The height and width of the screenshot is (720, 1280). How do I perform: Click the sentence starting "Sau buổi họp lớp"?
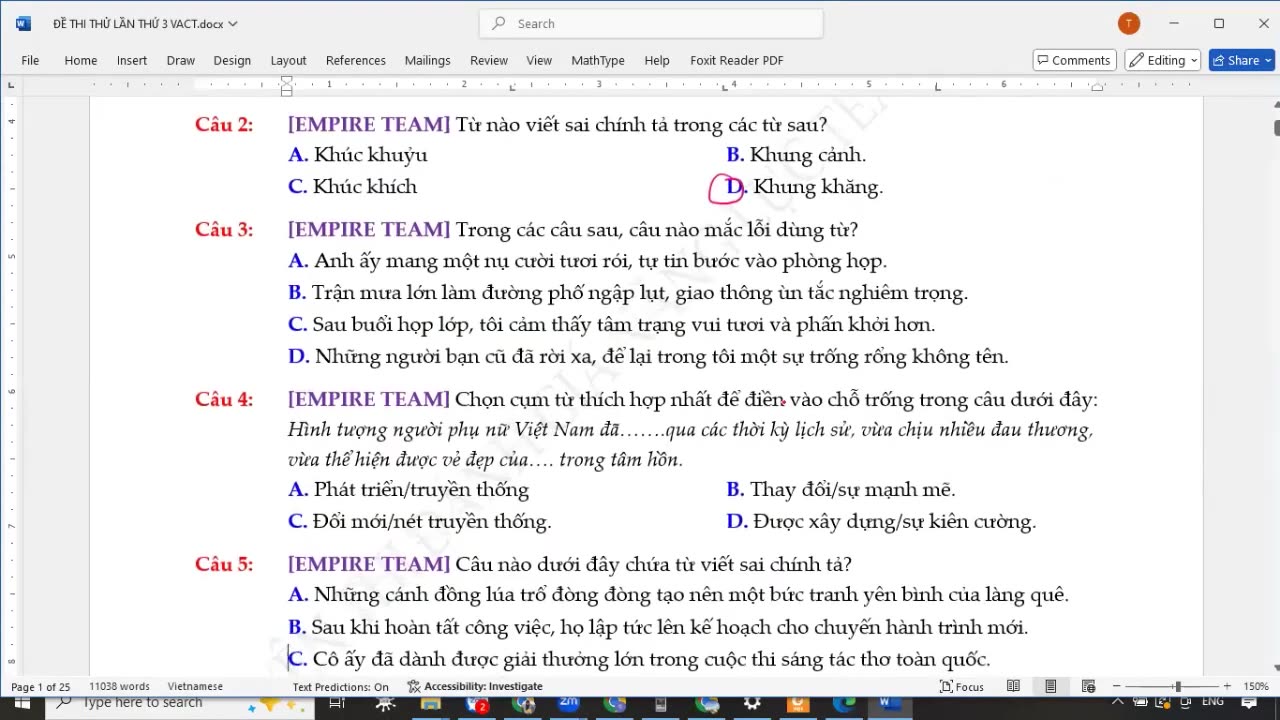coord(624,325)
